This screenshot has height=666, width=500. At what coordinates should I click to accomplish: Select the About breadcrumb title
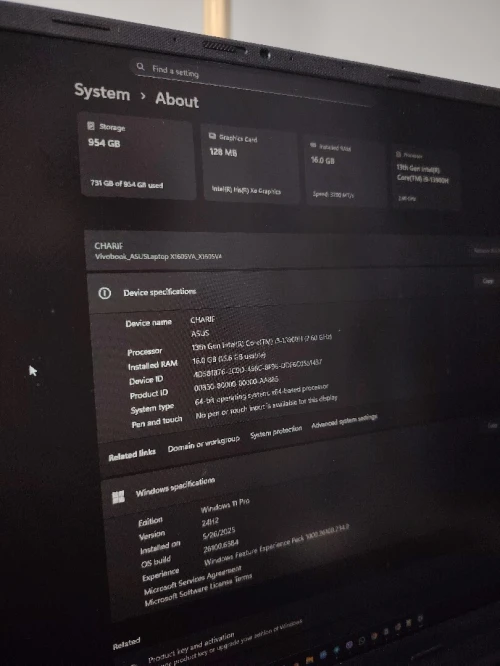177,99
